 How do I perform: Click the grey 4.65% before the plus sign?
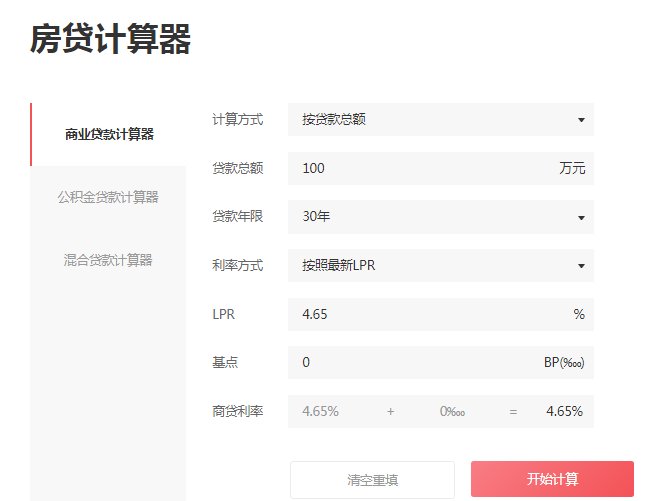pyautogui.click(x=320, y=411)
